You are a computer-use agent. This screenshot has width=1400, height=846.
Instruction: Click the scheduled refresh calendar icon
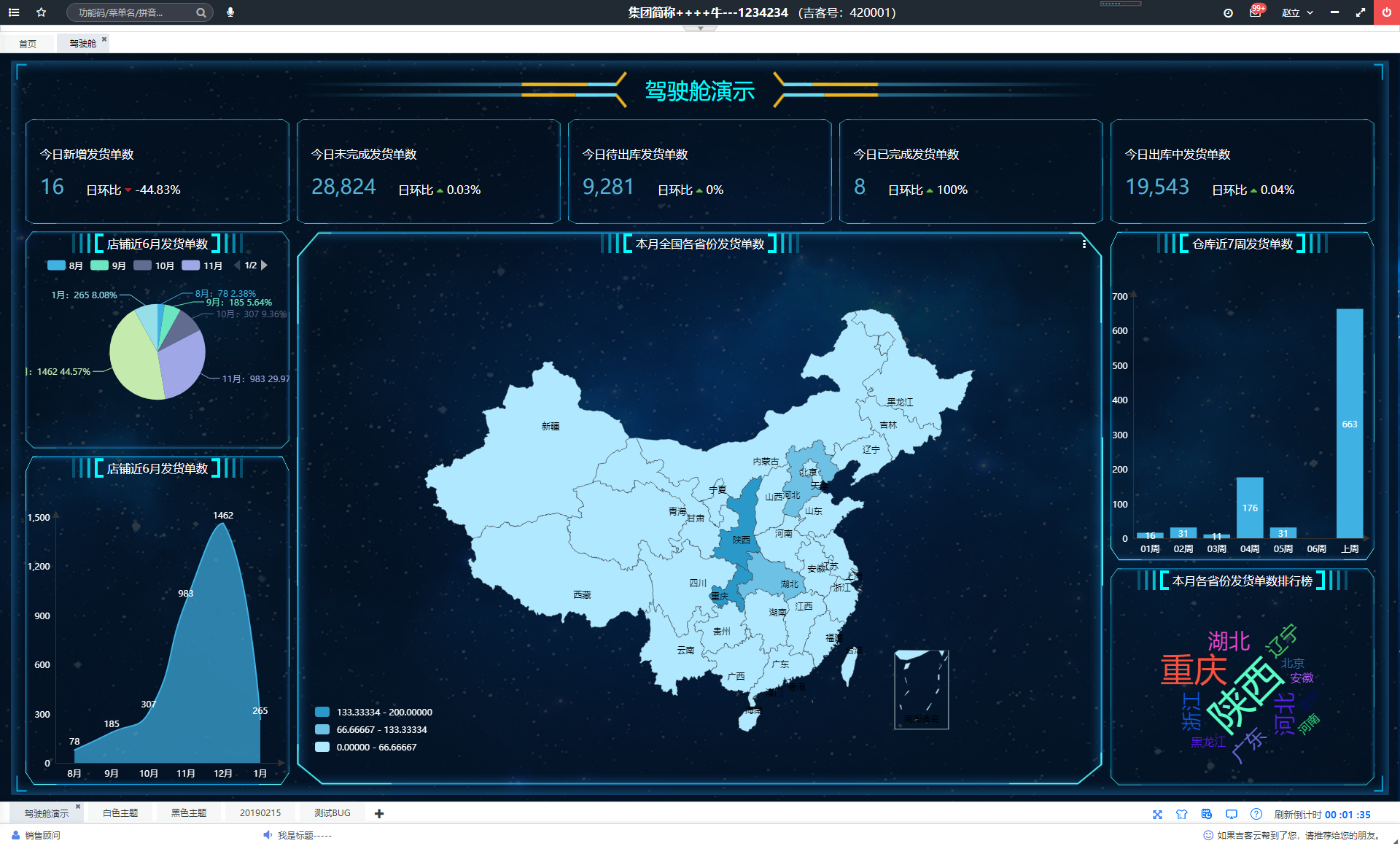pos(1207,815)
